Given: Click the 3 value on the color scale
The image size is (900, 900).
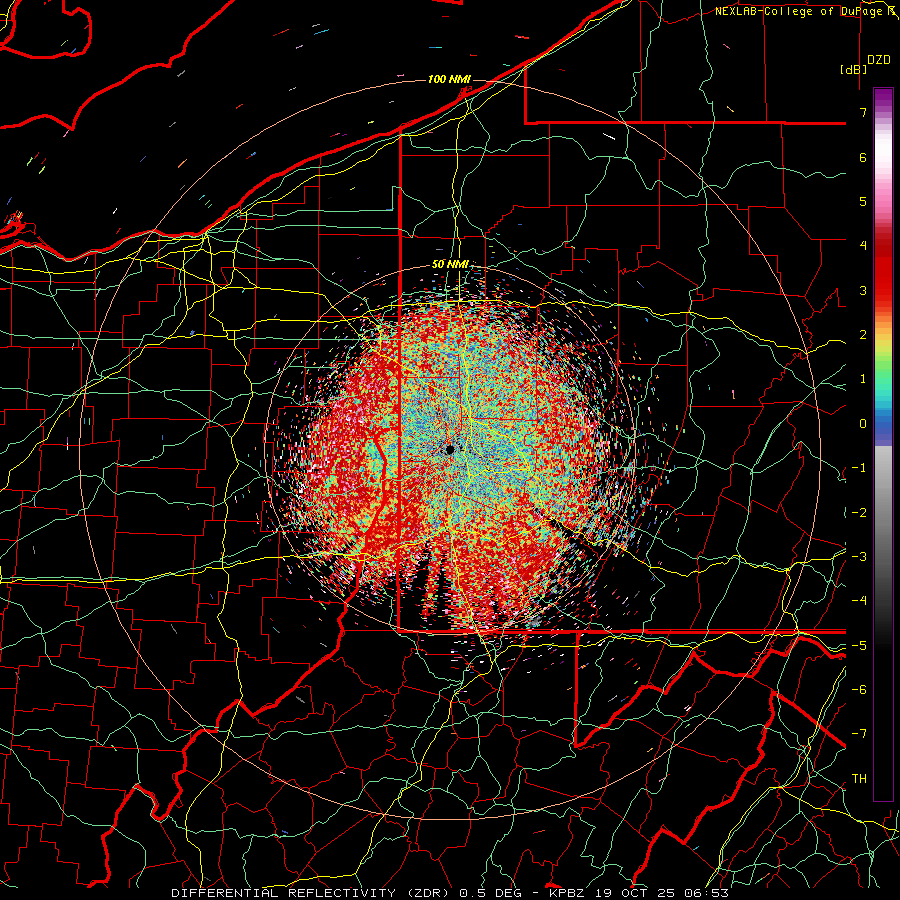Looking at the screenshot, I should point(863,290).
